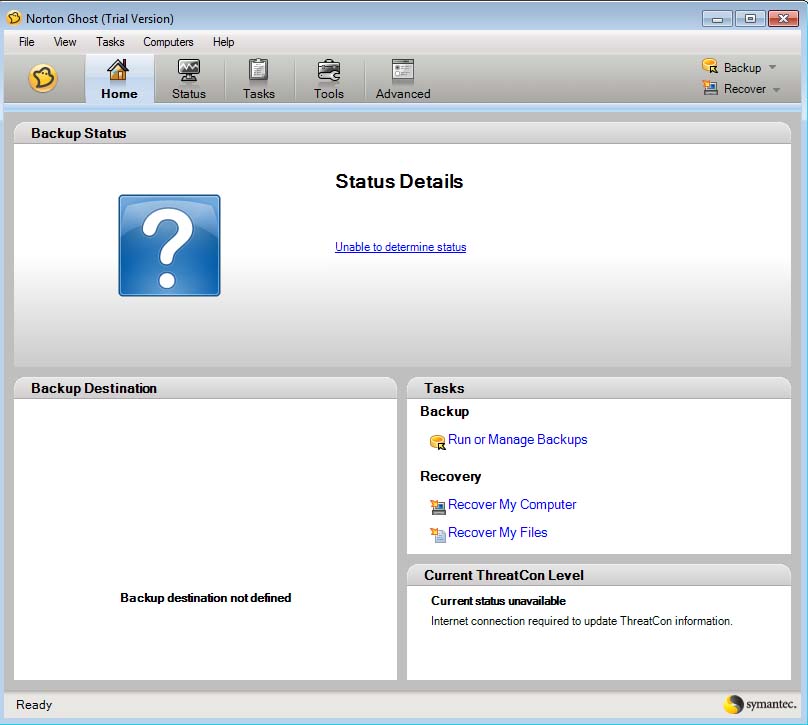The image size is (808, 725).
Task: Open the File menu
Action: [26, 42]
